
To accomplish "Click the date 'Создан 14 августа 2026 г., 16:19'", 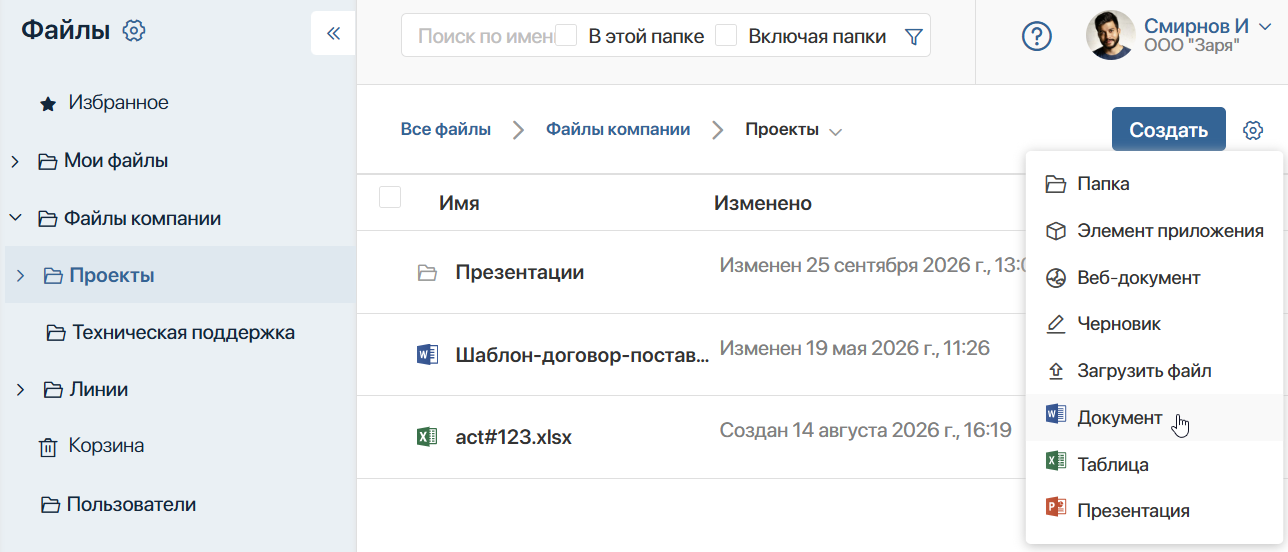I will click(866, 430).
